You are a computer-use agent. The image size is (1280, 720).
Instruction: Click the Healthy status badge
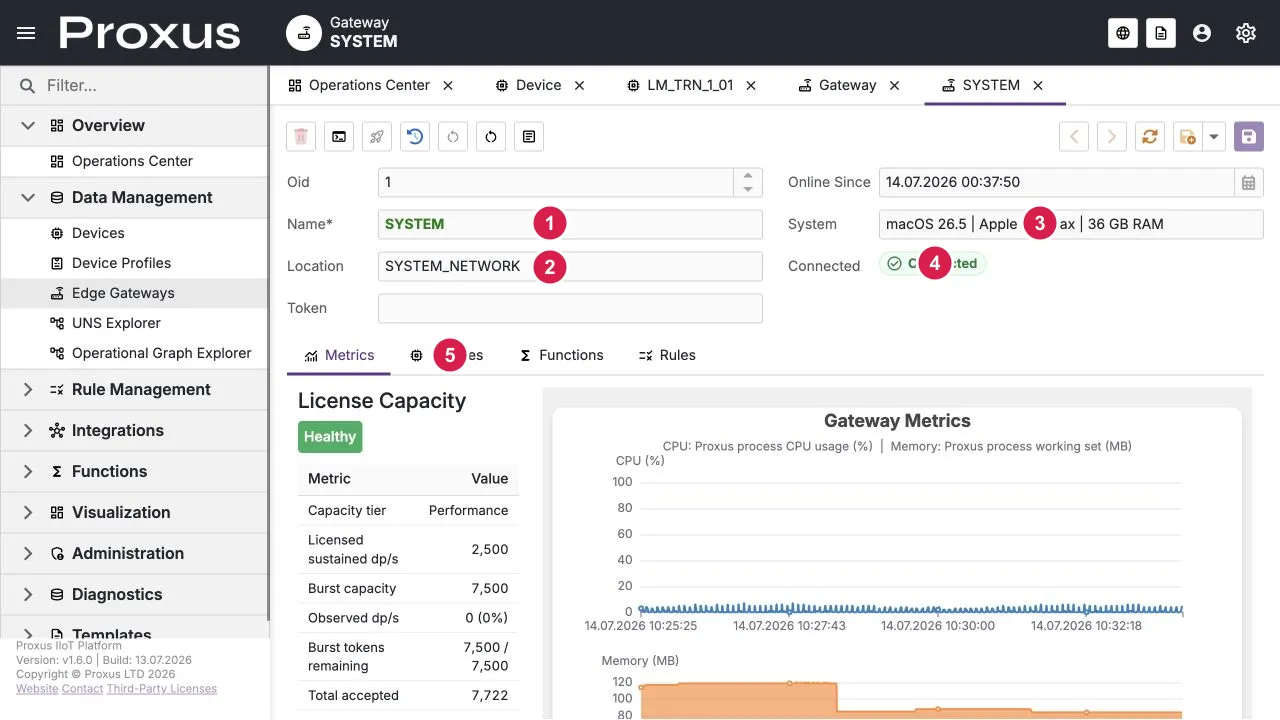(x=330, y=437)
